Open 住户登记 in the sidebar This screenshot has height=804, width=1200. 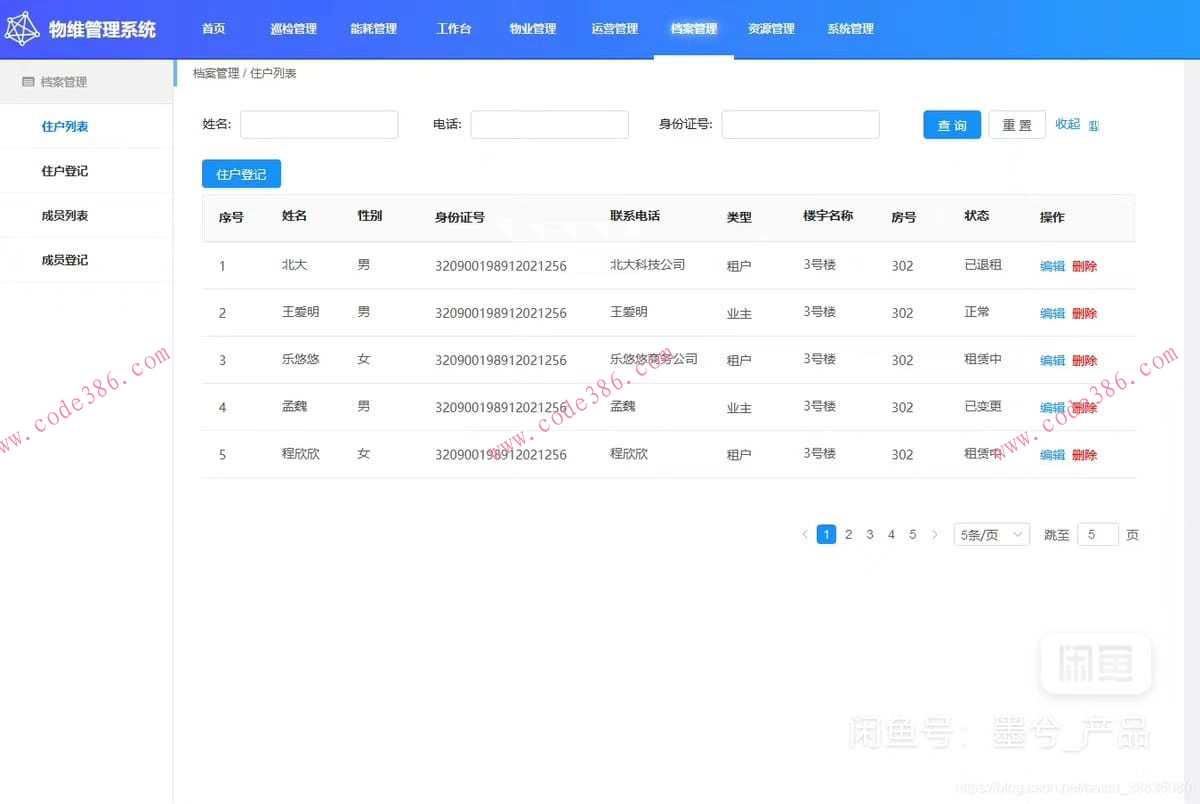point(65,170)
